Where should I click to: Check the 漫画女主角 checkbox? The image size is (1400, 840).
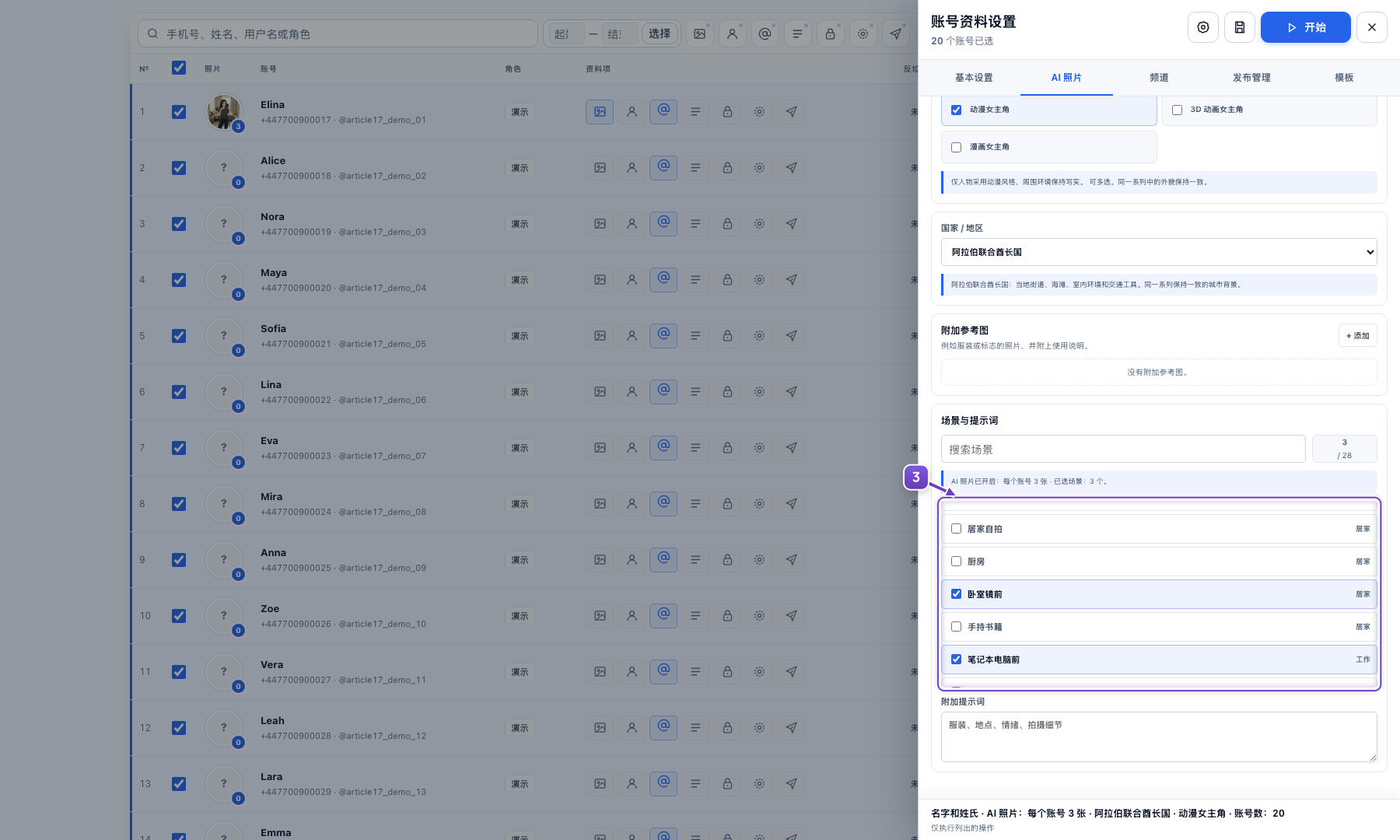pyautogui.click(x=957, y=147)
